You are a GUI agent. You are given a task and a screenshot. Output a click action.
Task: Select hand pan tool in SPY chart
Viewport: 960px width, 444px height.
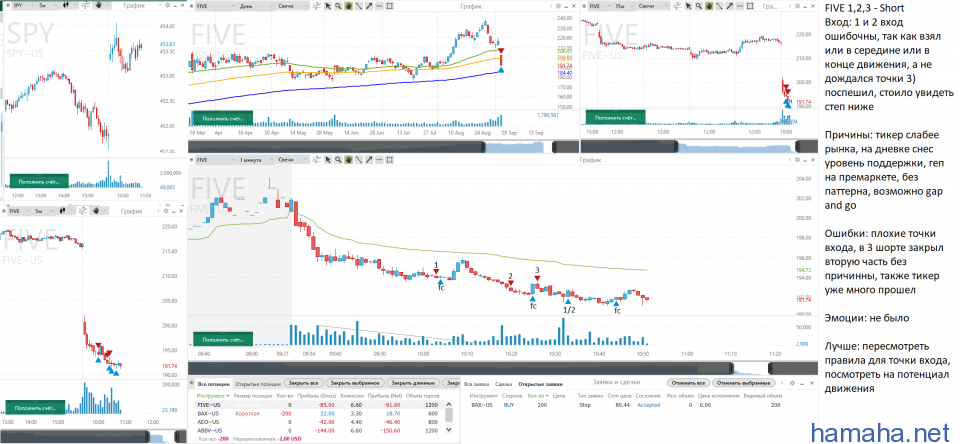[x=99, y=6]
